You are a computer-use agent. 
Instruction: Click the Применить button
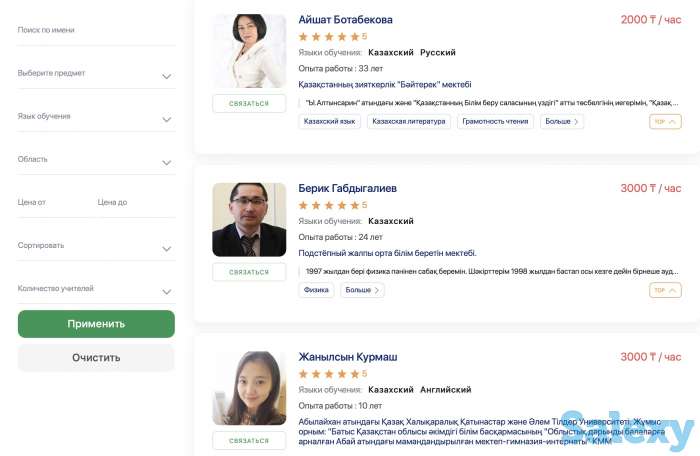pos(96,324)
